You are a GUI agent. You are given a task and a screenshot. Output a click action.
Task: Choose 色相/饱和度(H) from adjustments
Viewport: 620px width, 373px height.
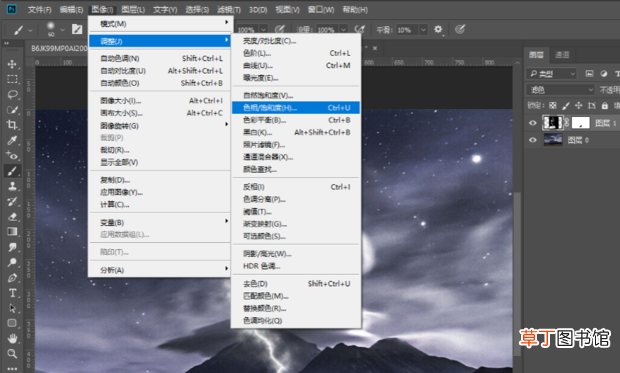(x=296, y=108)
